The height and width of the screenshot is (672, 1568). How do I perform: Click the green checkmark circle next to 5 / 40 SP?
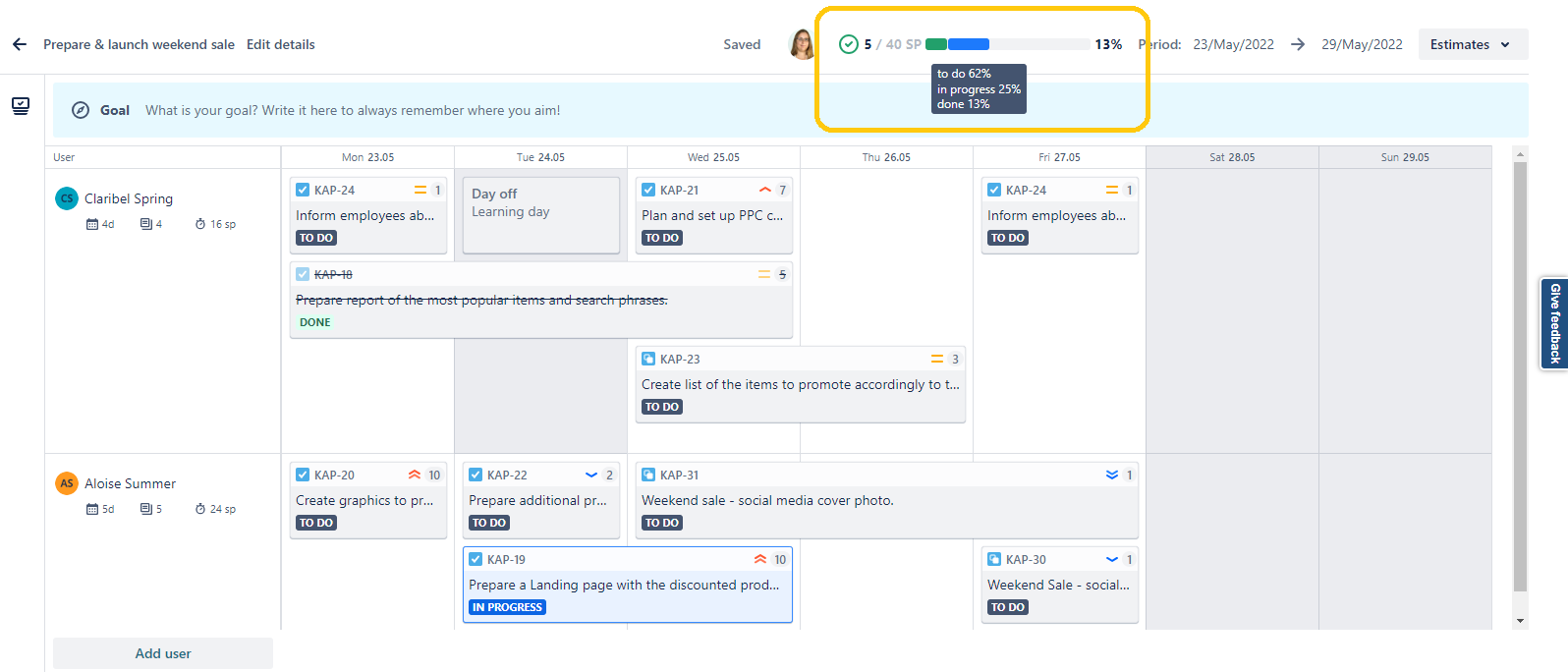click(x=849, y=44)
